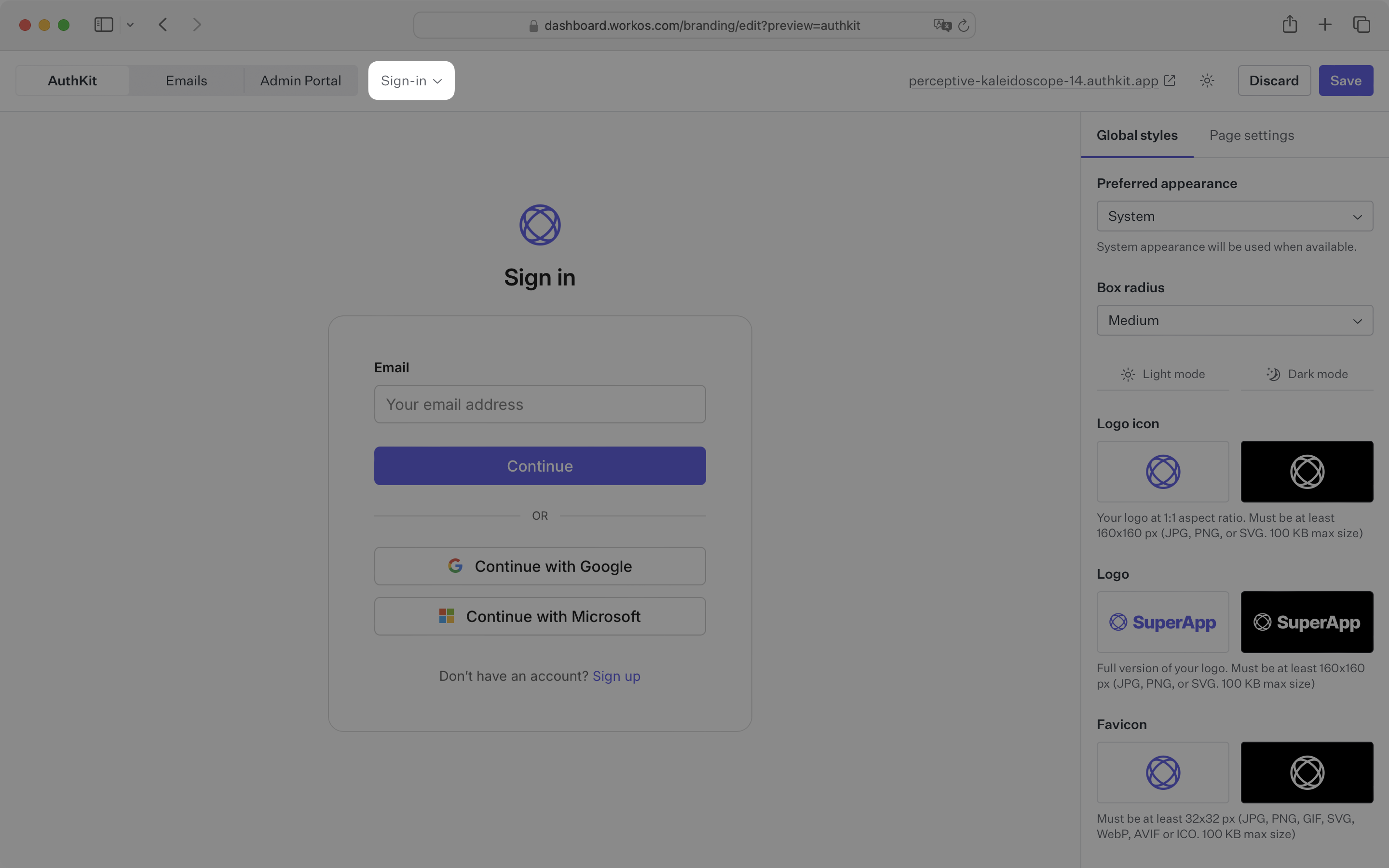The width and height of the screenshot is (1389, 868).
Task: Toggle appearance with the sun icon in header
Action: pos(1207,81)
